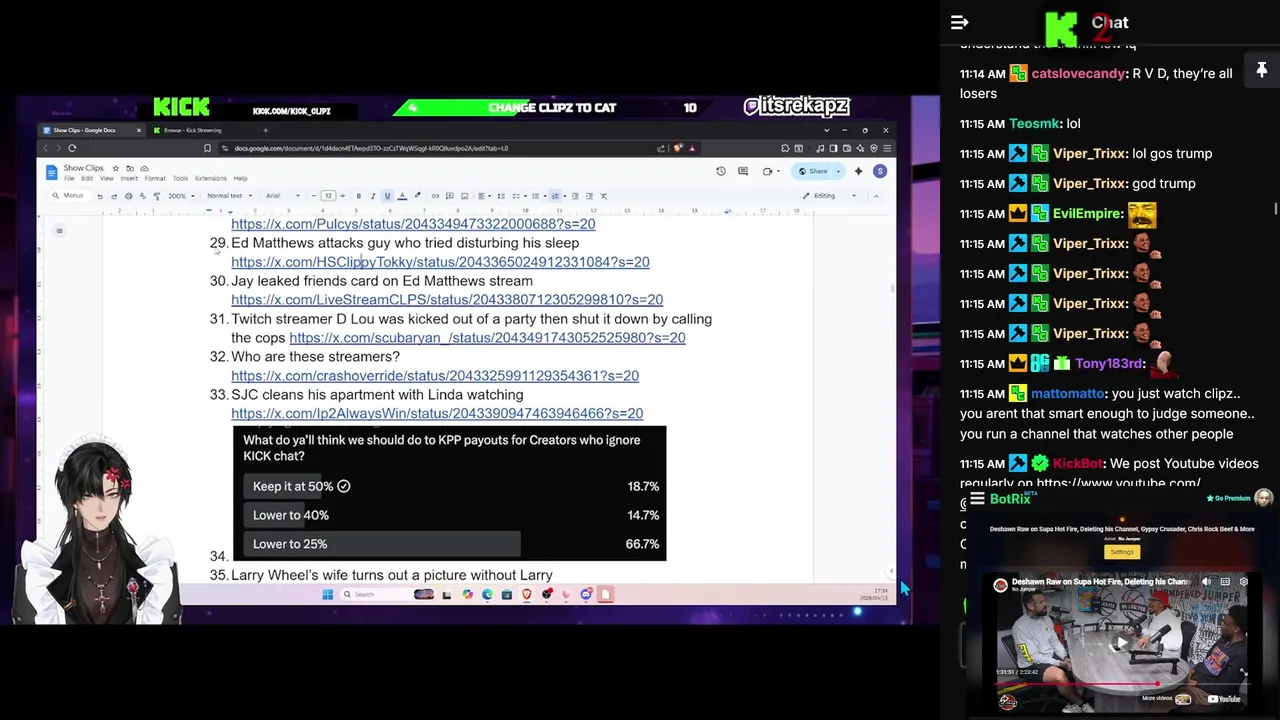Toggle italic formatting
The width and height of the screenshot is (1280, 720).
click(x=373, y=196)
